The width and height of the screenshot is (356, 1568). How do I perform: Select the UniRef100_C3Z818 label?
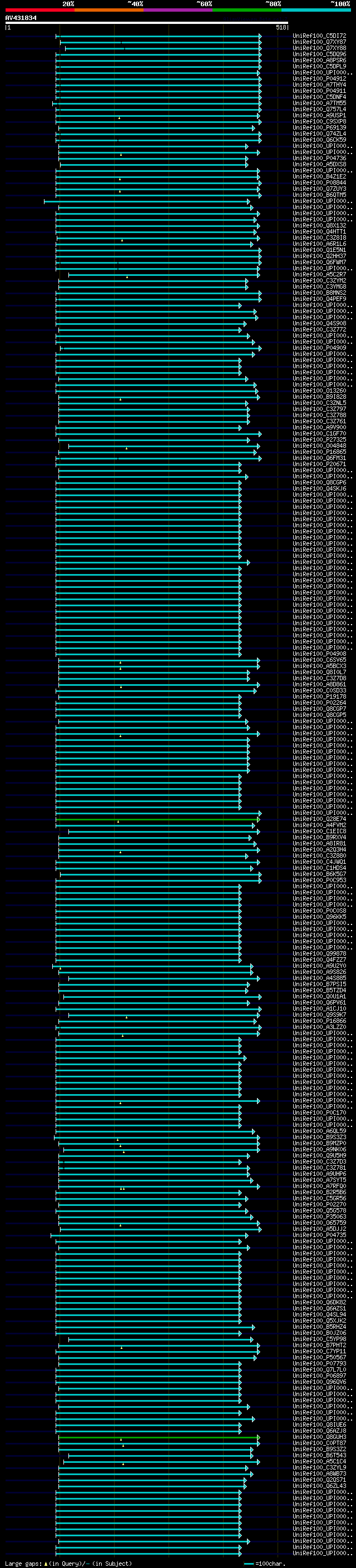319,238
